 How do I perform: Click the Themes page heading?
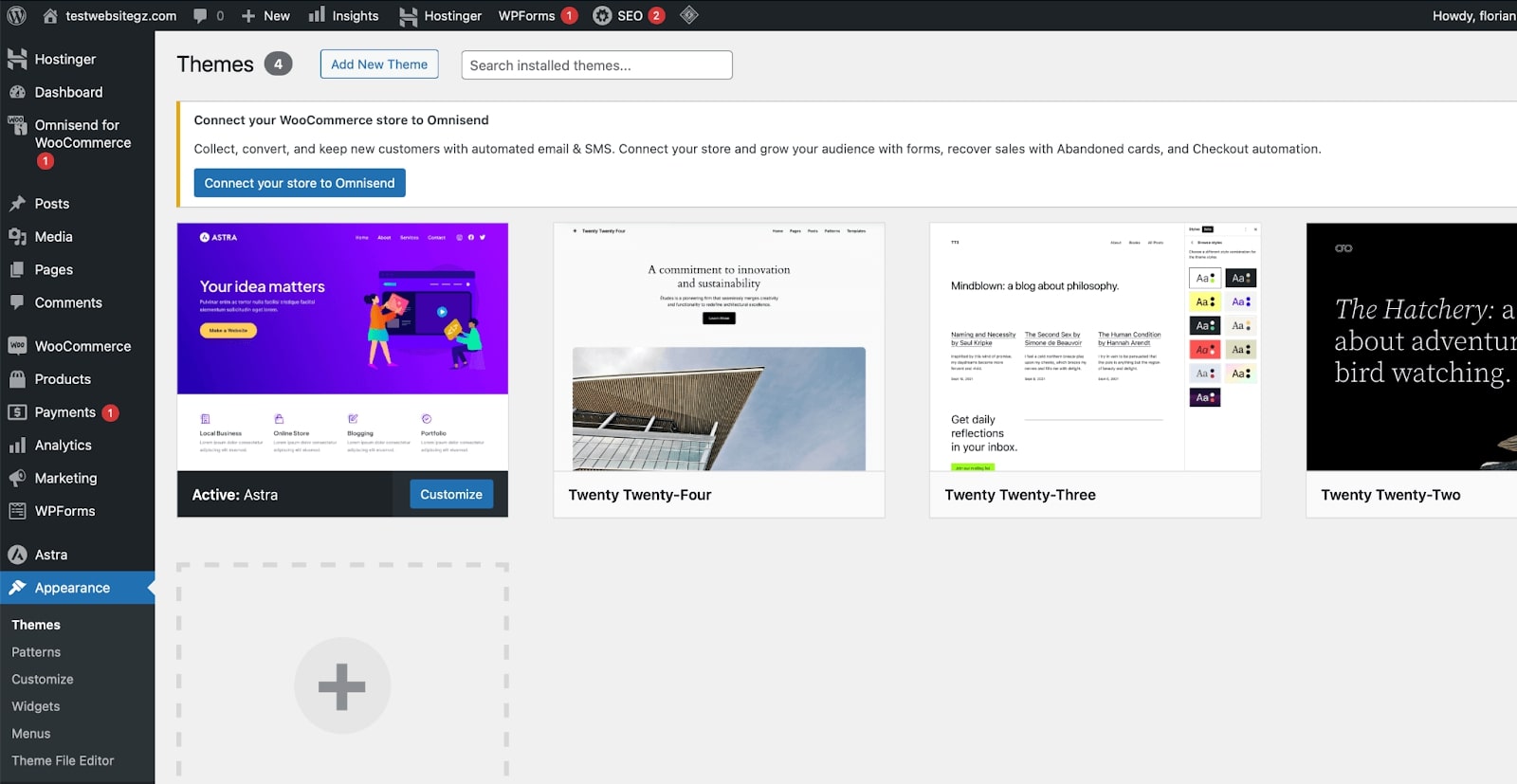click(x=215, y=64)
